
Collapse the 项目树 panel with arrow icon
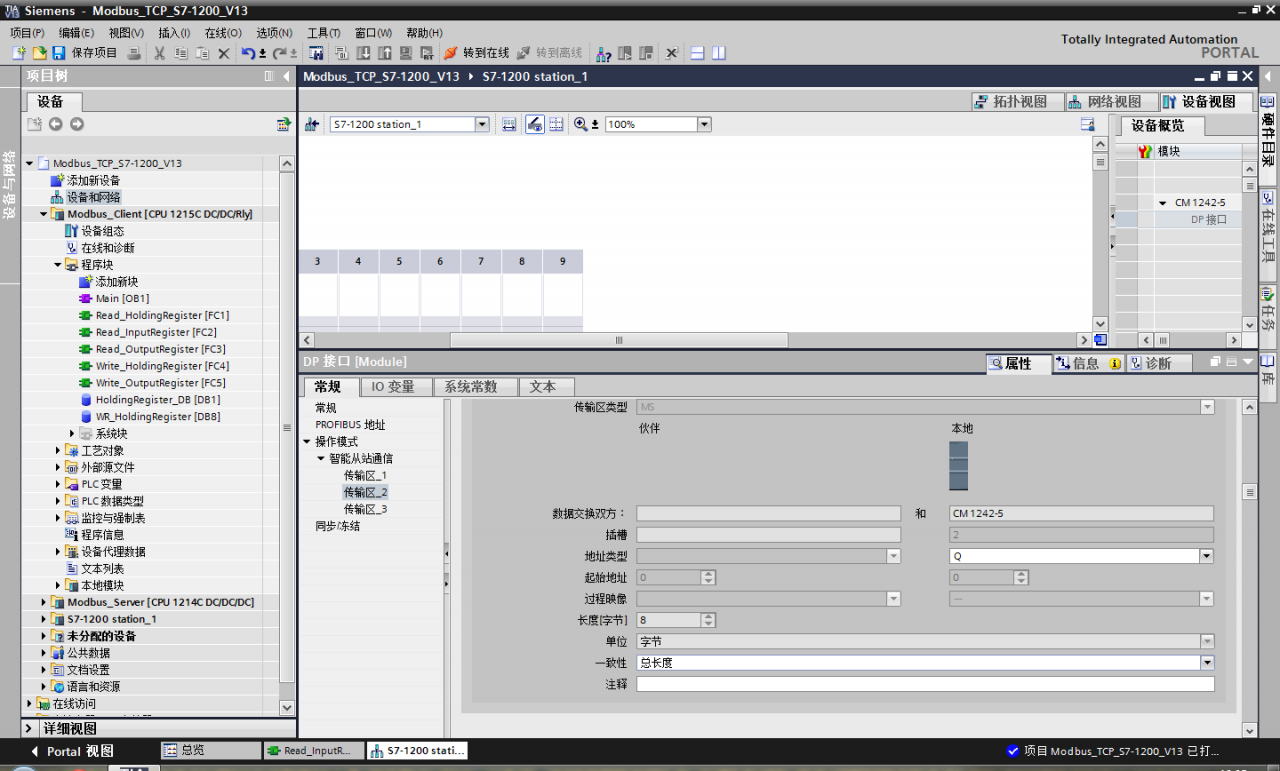click(287, 76)
